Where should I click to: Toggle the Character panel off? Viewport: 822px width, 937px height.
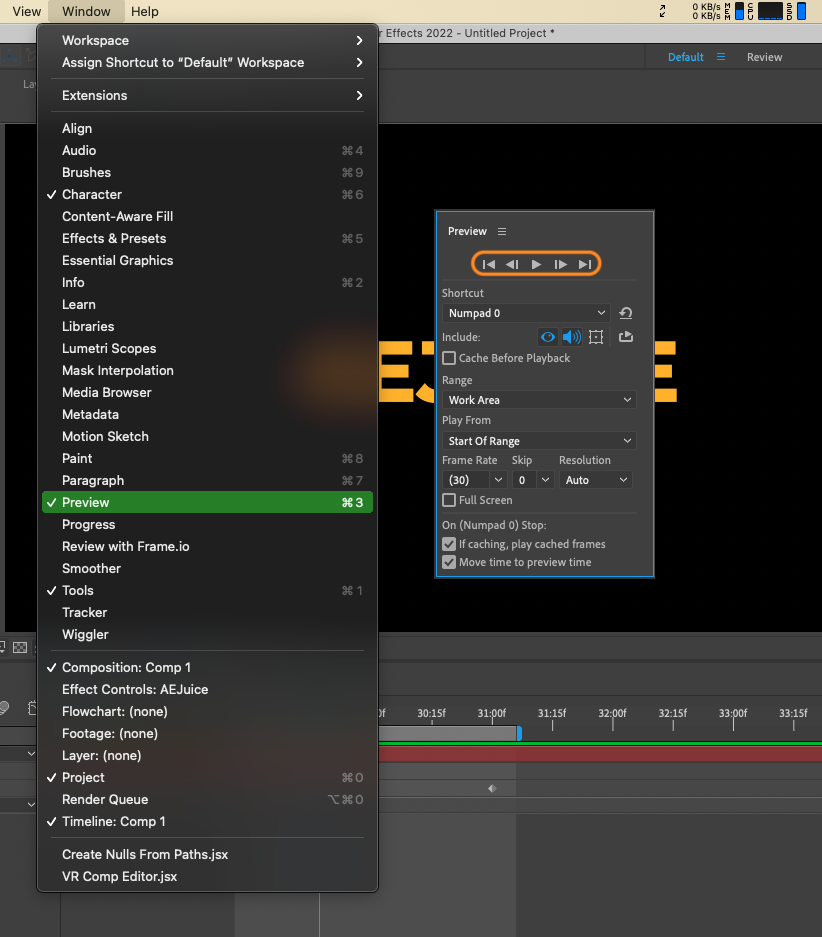click(x=207, y=195)
